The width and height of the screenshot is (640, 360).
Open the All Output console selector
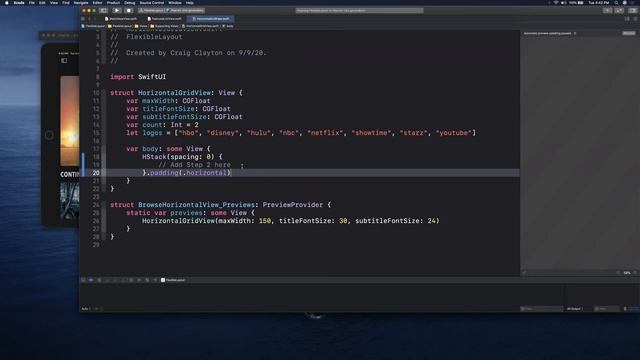click(x=575, y=309)
